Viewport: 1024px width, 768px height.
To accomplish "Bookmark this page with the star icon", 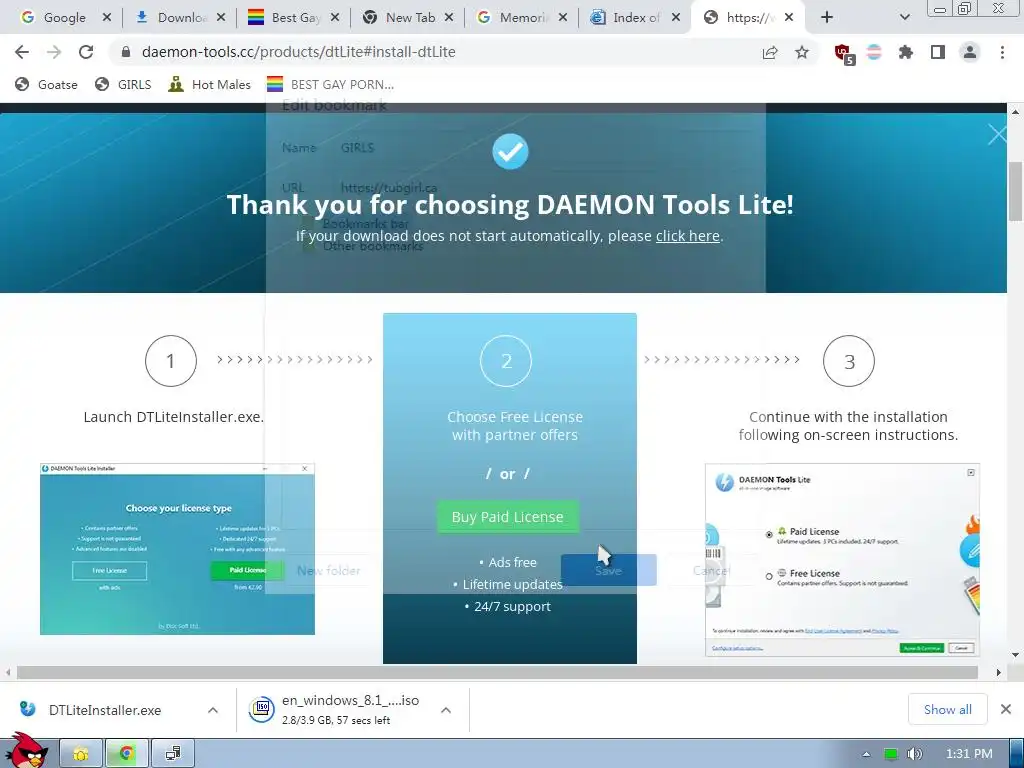I will pyautogui.click(x=802, y=52).
